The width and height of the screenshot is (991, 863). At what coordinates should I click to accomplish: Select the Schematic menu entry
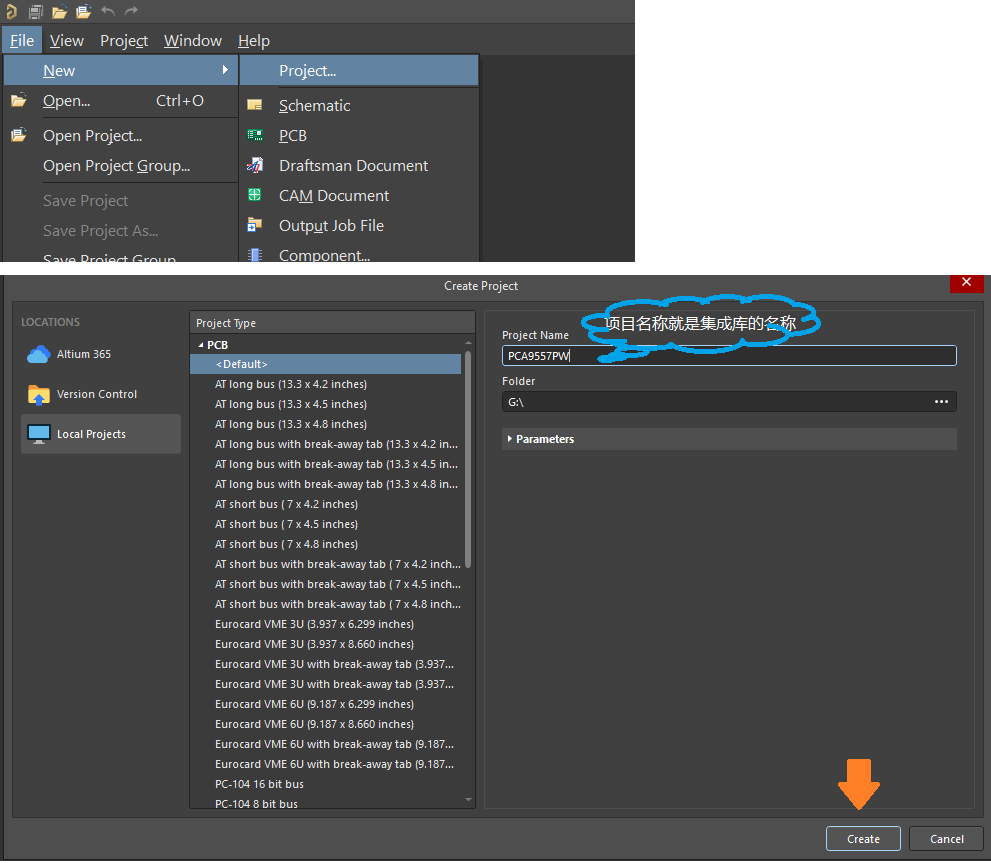(x=359, y=105)
